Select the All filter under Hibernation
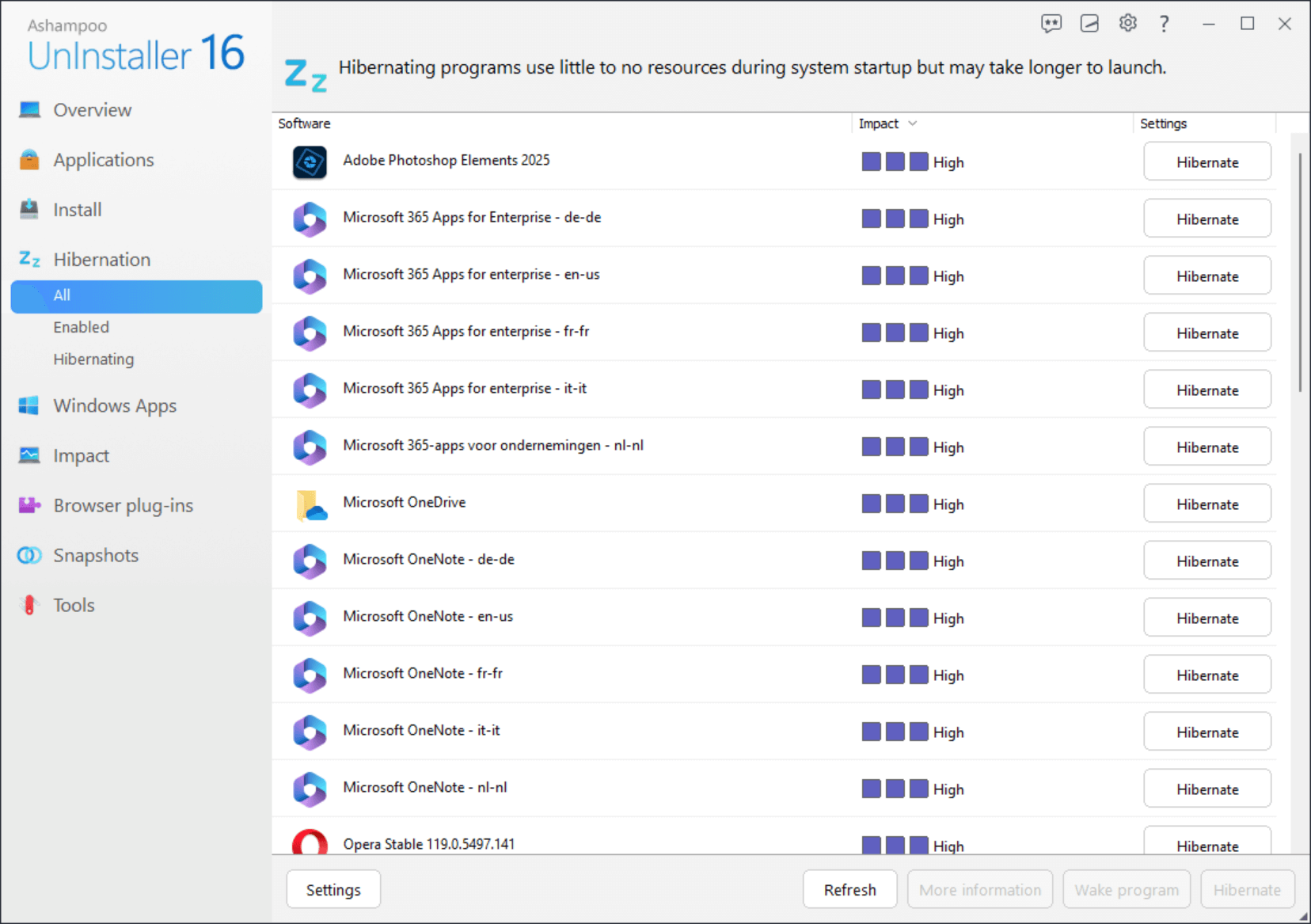 [62, 295]
